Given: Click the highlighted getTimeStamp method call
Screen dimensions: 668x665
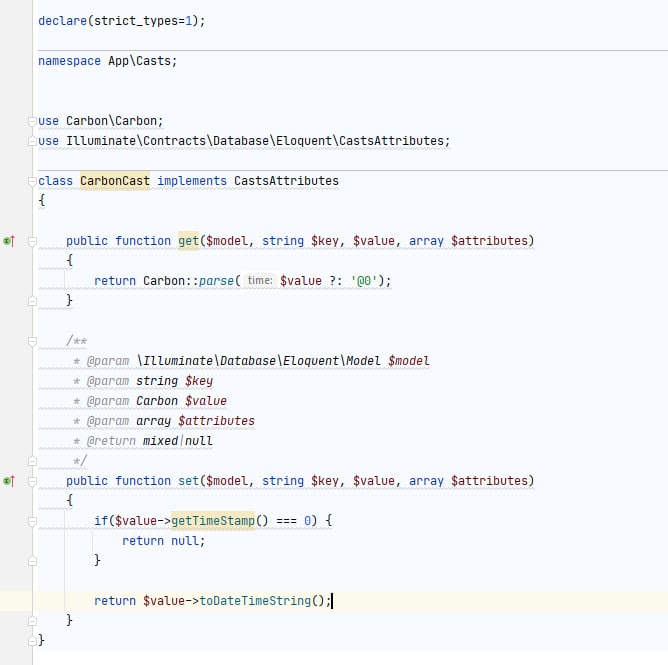Looking at the screenshot, I should point(213,521).
